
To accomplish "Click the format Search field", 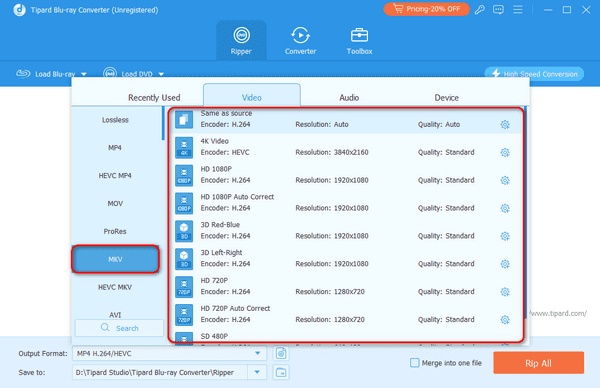I will (x=119, y=328).
